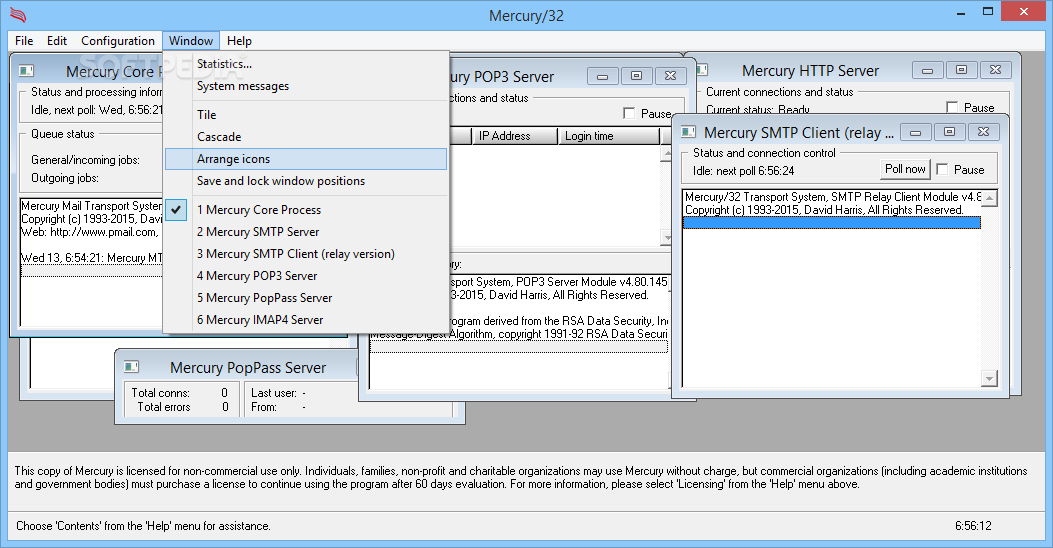Select Statistics... from Window menu
Image resolution: width=1053 pixels, height=548 pixels.
306,64
